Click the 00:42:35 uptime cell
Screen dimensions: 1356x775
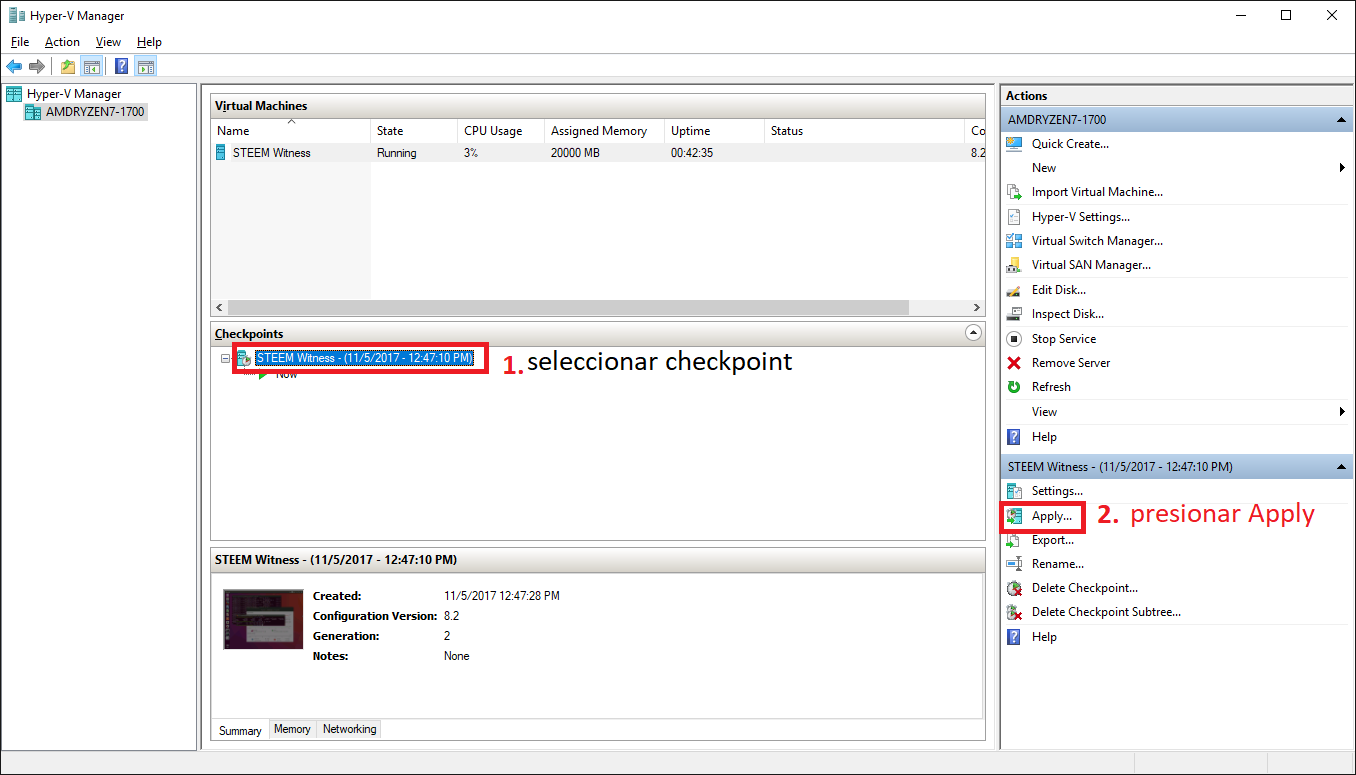pyautogui.click(x=692, y=153)
